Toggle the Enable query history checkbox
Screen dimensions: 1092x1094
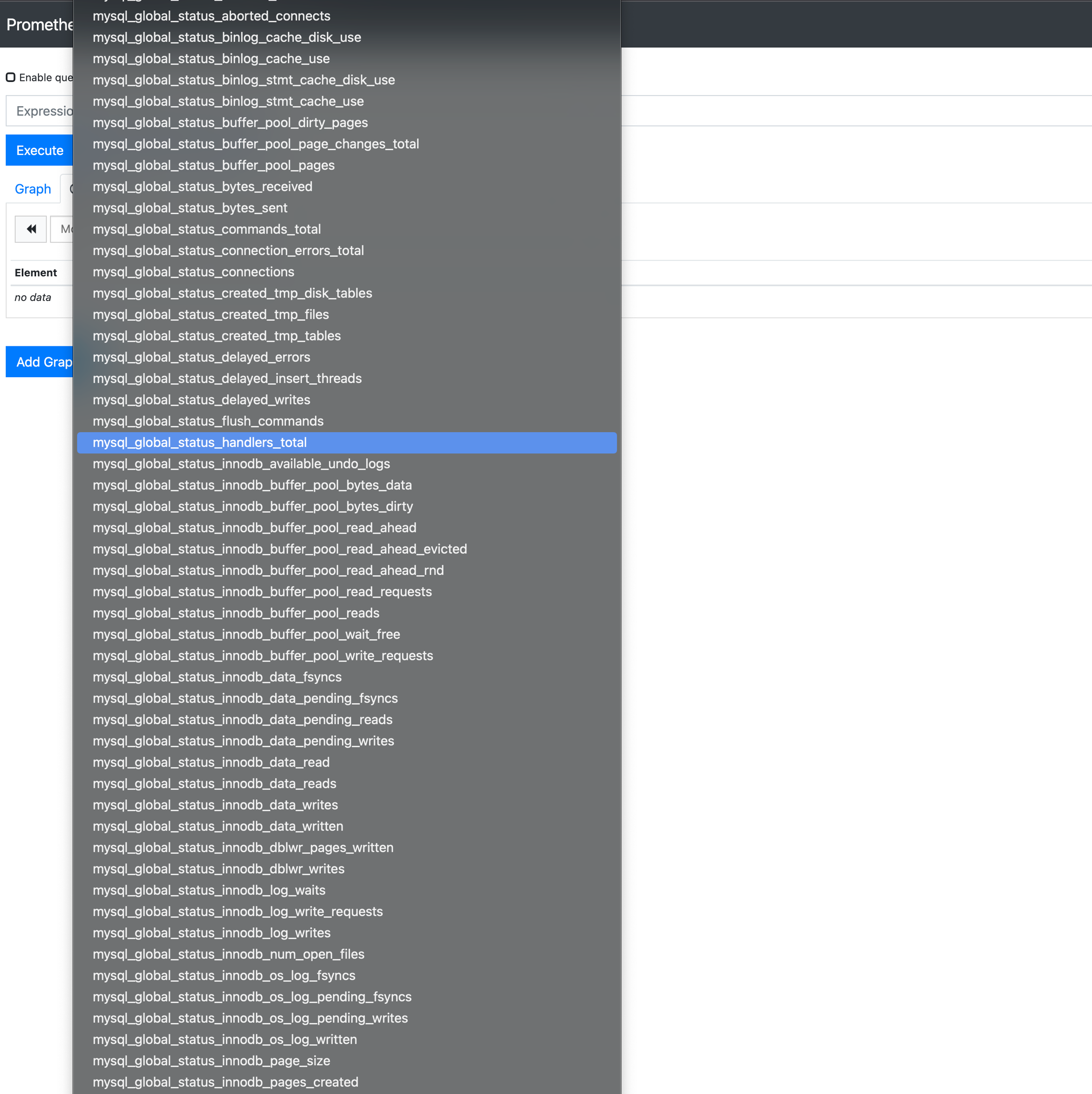11,78
